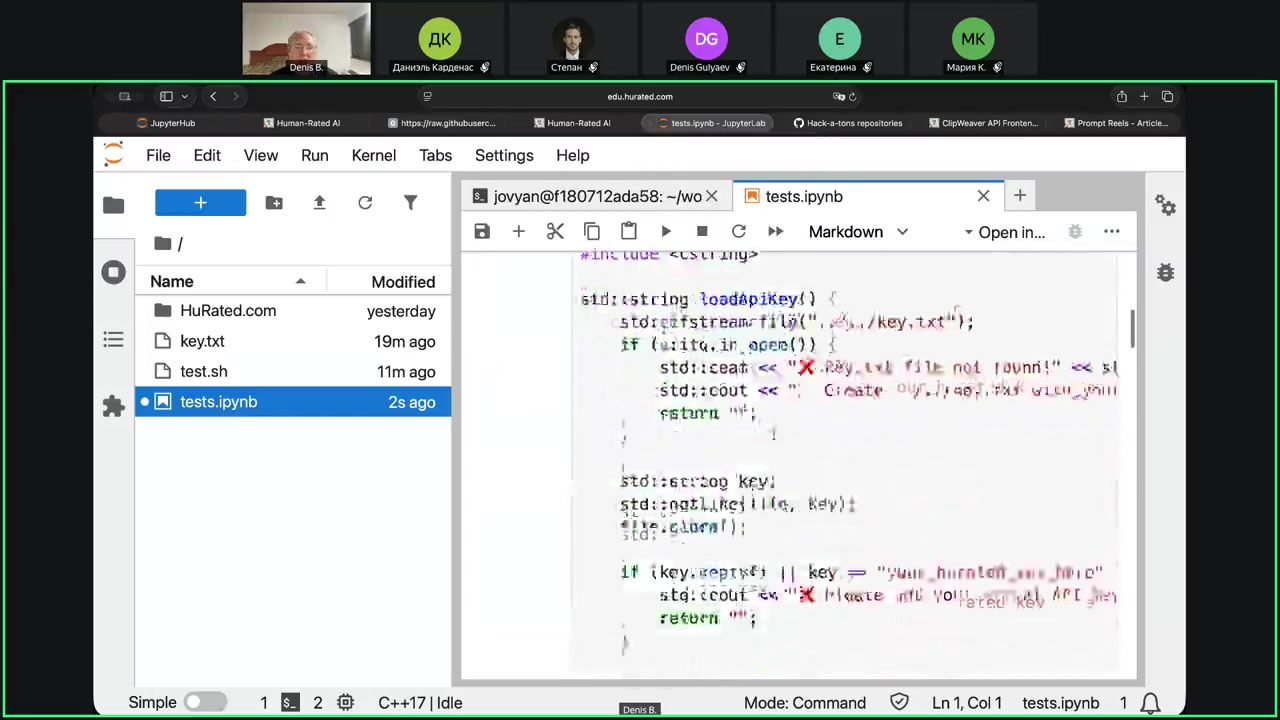Open the debugger bug icon in right sidebar
The image size is (1280, 720).
(x=1165, y=272)
